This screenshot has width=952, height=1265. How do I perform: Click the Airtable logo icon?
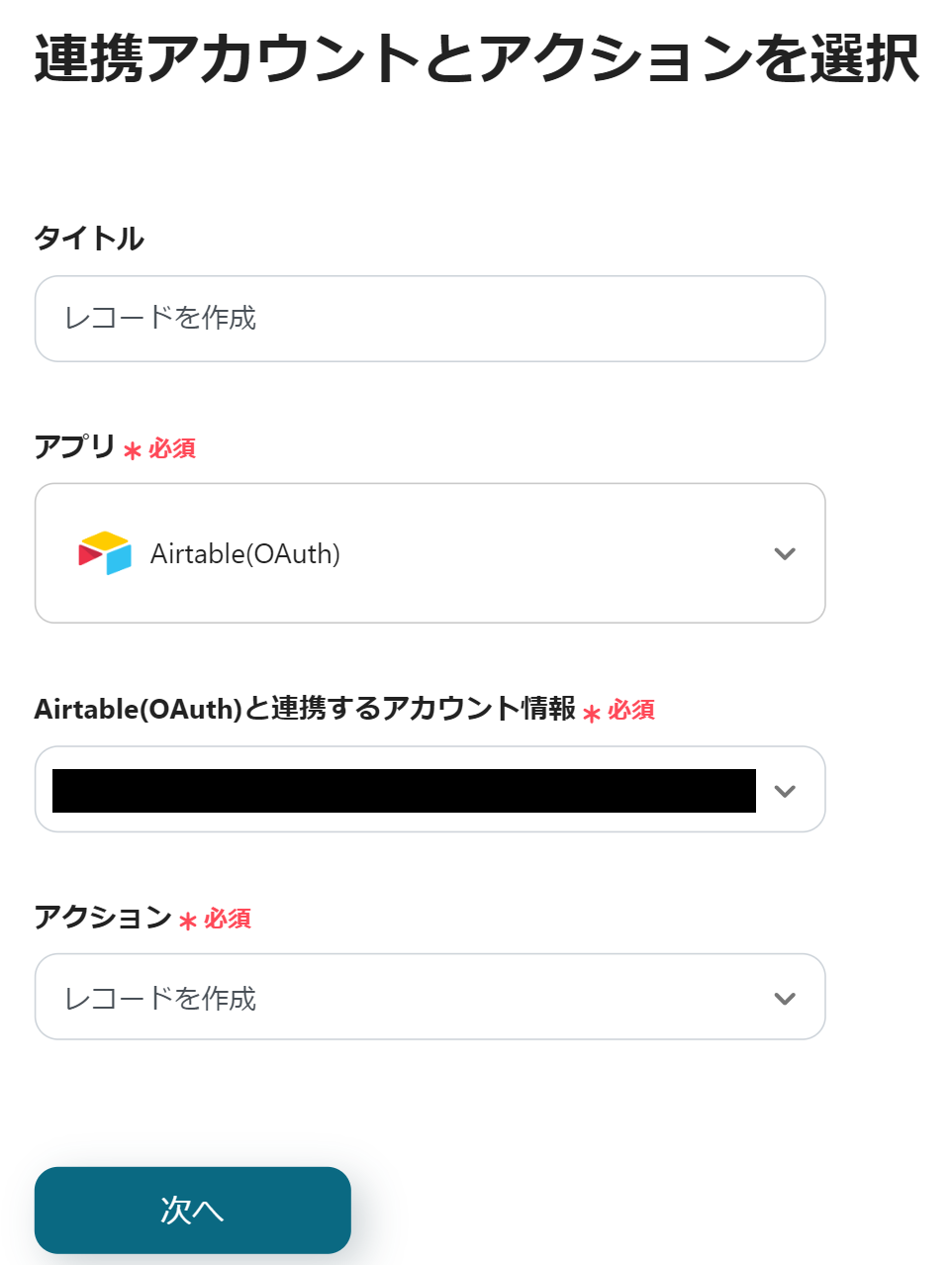pyautogui.click(x=105, y=553)
